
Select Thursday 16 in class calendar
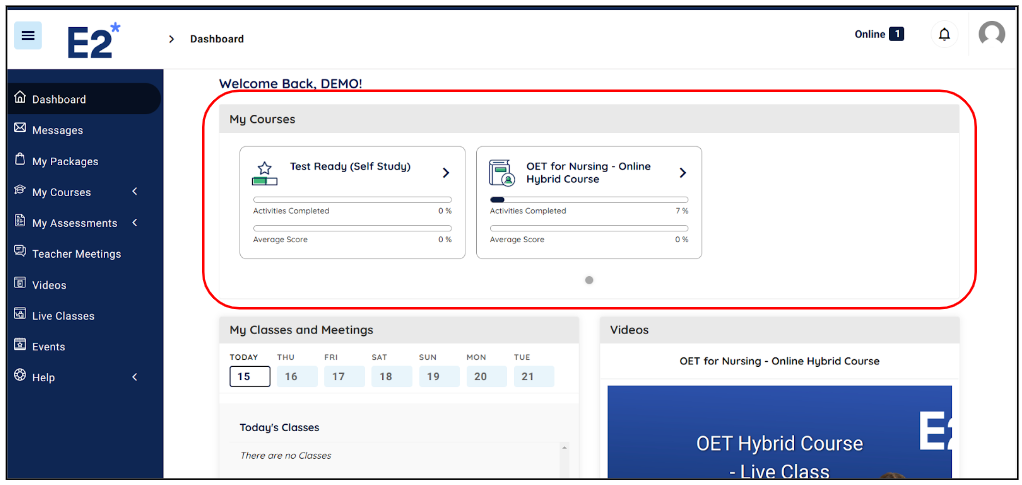[x=290, y=376]
